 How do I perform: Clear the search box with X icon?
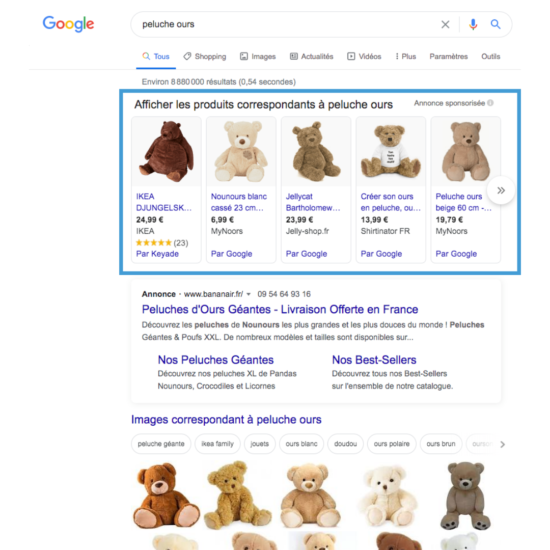pos(445,24)
